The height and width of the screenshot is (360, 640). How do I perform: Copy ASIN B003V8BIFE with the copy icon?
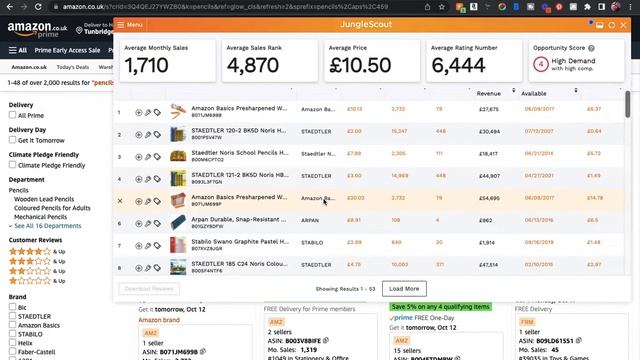[x=326, y=340]
